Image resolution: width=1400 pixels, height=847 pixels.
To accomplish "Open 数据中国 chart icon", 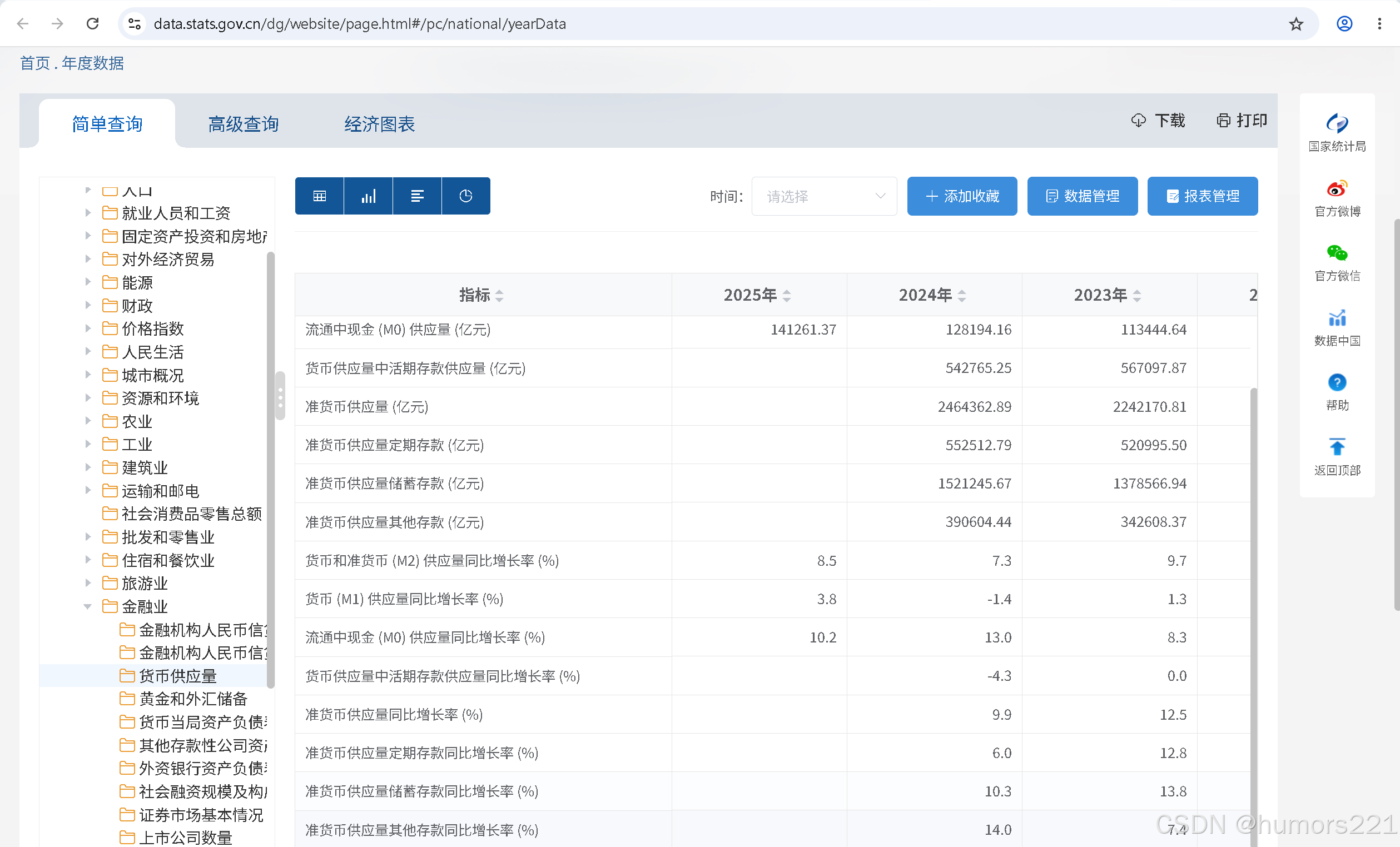I will [1337, 317].
